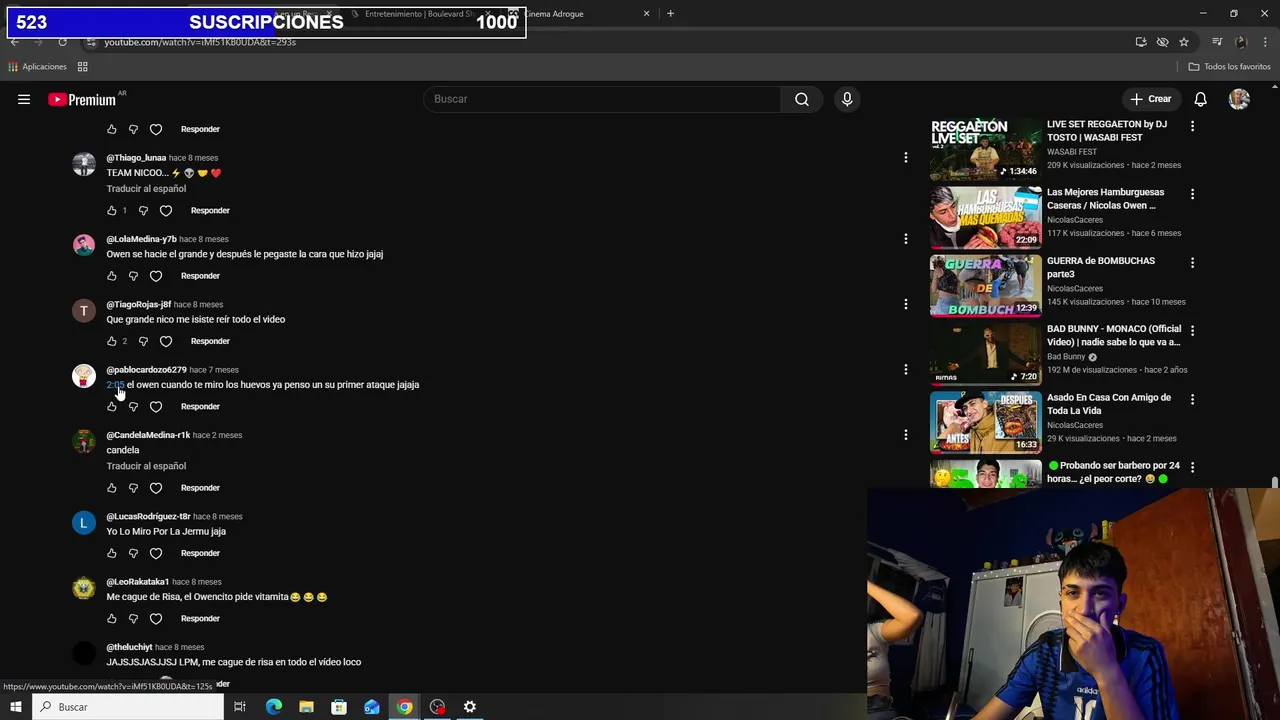The height and width of the screenshot is (720, 1280).
Task: Start voice search with microphone icon
Action: click(x=847, y=99)
